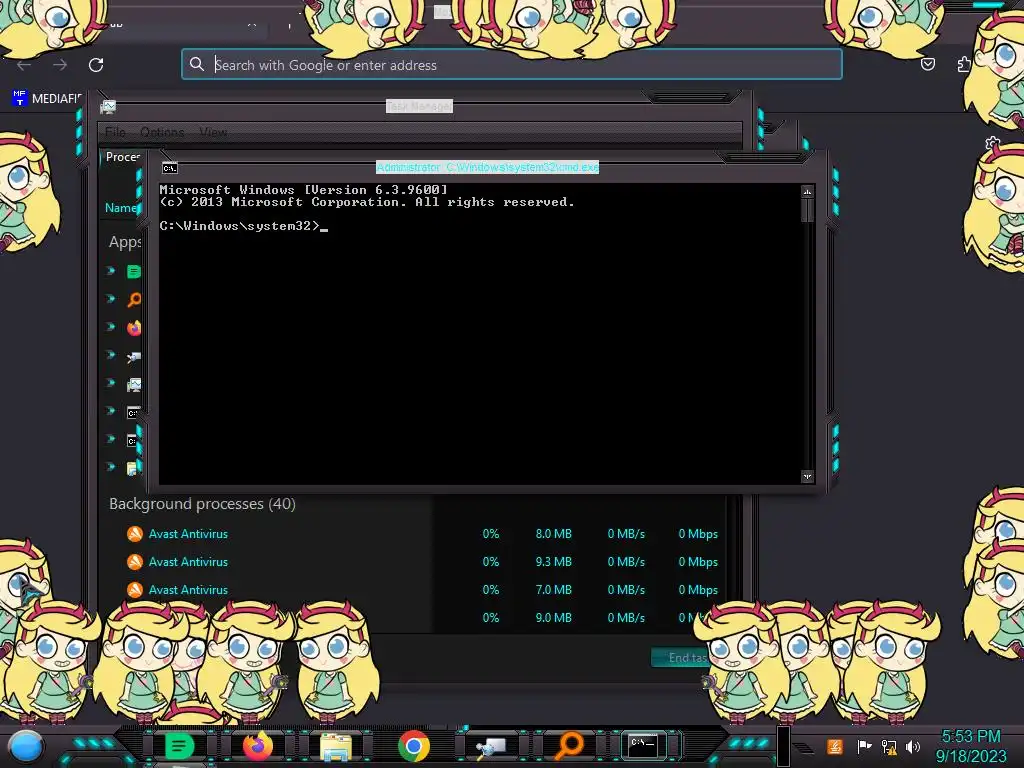The width and height of the screenshot is (1024, 768).
Task: Click 0% CPU in the 7.0 MB row
Action: coord(490,590)
